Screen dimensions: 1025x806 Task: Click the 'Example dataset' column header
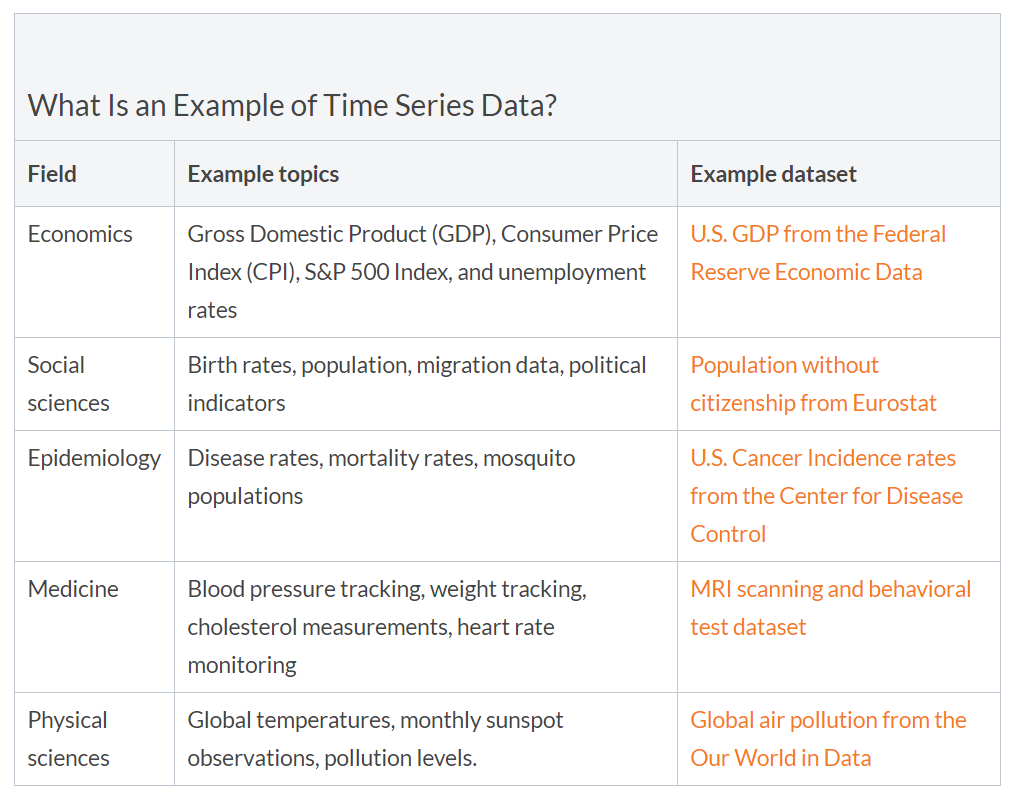tap(773, 174)
